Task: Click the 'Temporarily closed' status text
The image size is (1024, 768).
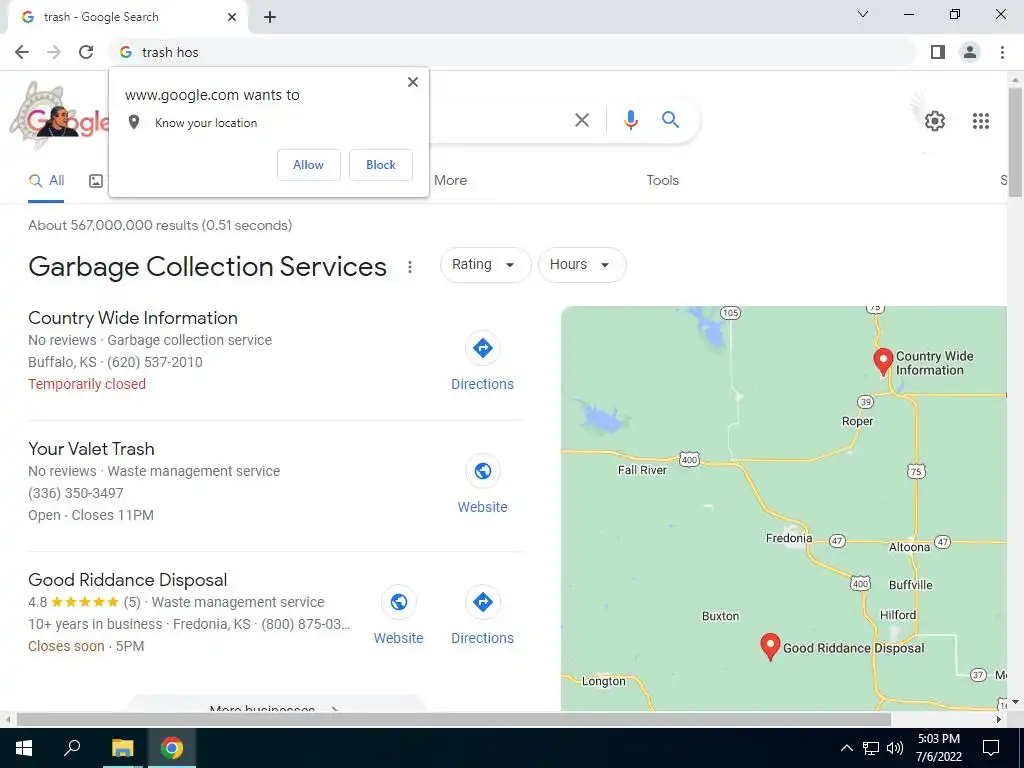Action: 87,384
